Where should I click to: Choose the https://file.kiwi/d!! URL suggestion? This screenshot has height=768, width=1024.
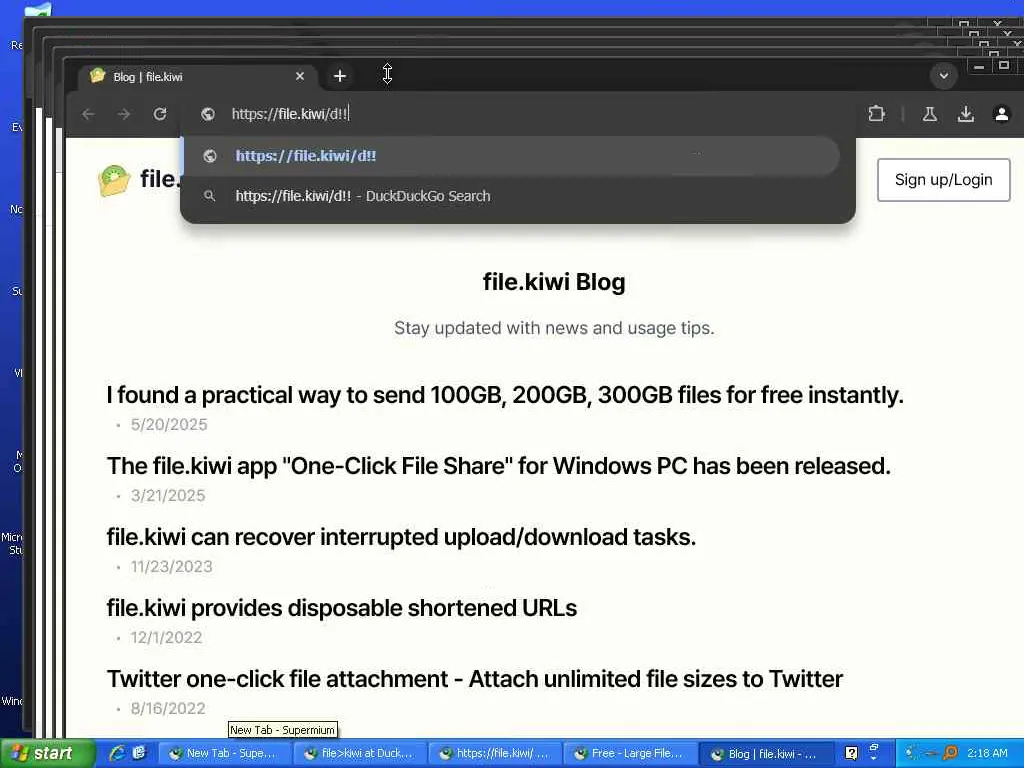pyautogui.click(x=511, y=156)
